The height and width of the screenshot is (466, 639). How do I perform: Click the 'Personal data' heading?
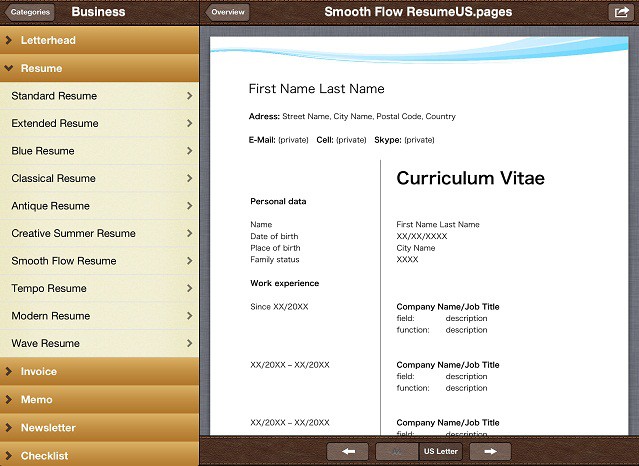click(x=278, y=201)
